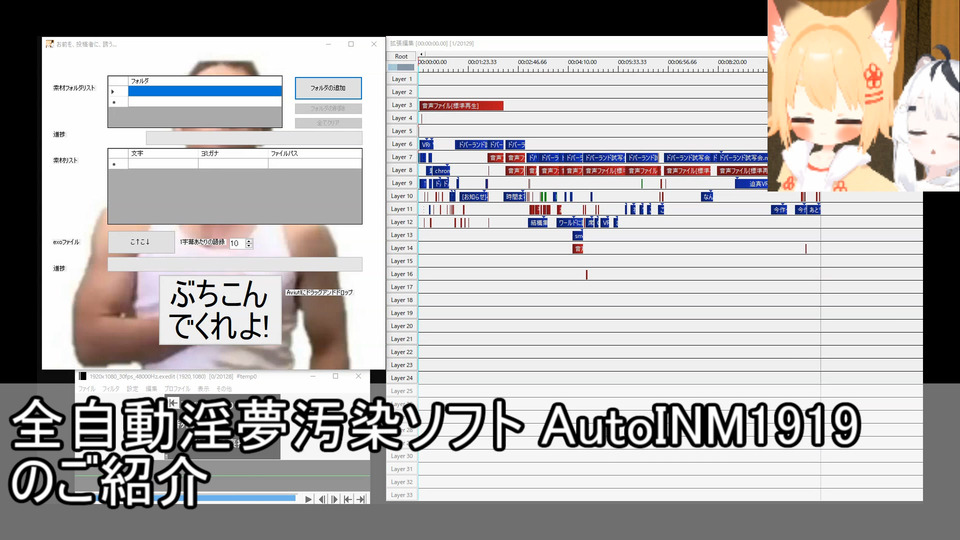Click the greyed 全てクリア button
The width and height of the screenshot is (960, 540).
click(328, 123)
